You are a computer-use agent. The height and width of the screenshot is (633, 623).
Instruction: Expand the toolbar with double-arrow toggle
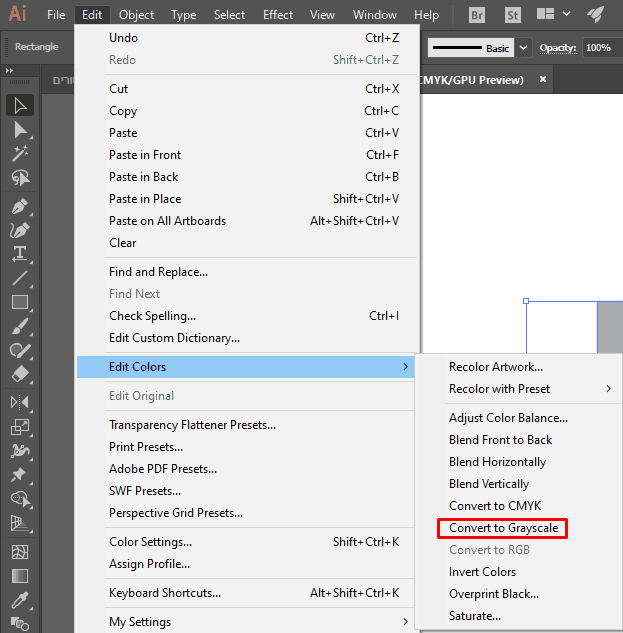tap(9, 71)
